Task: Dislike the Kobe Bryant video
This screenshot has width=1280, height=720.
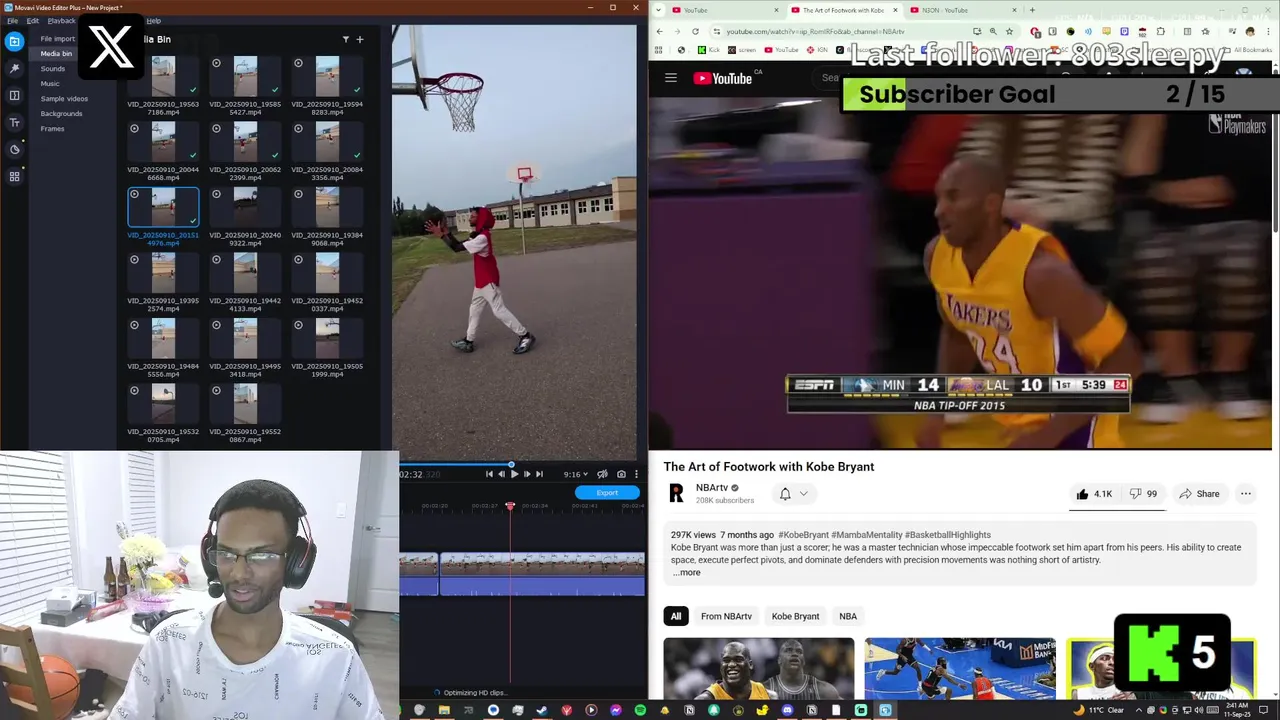Action: point(1143,494)
